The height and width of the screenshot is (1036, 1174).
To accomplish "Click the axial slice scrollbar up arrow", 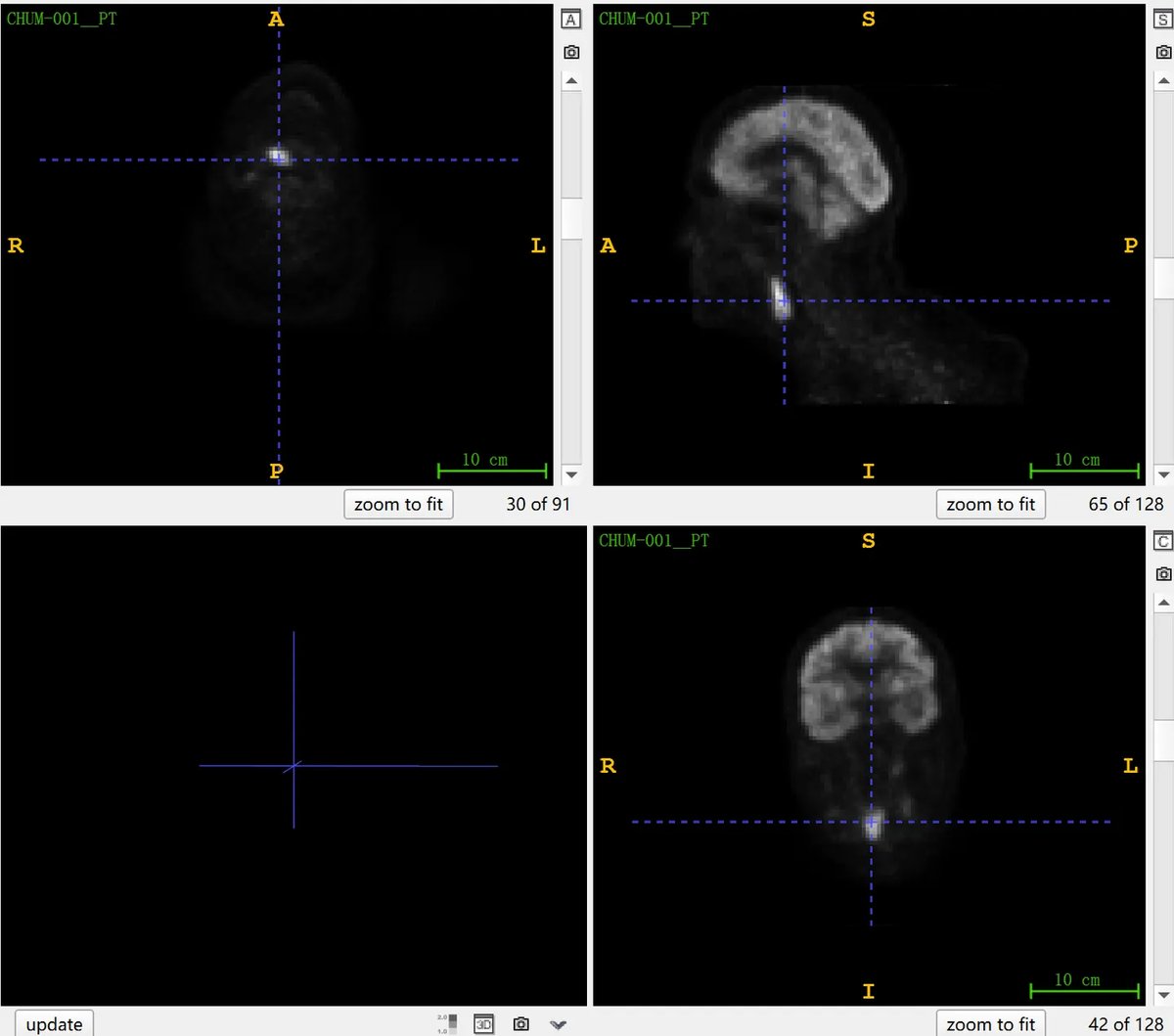I will pos(571,81).
